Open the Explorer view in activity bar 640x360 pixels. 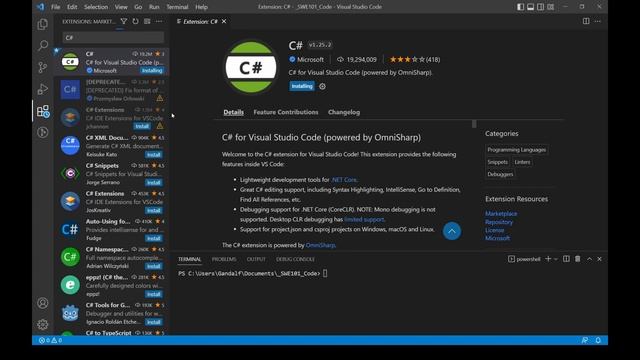42,24
